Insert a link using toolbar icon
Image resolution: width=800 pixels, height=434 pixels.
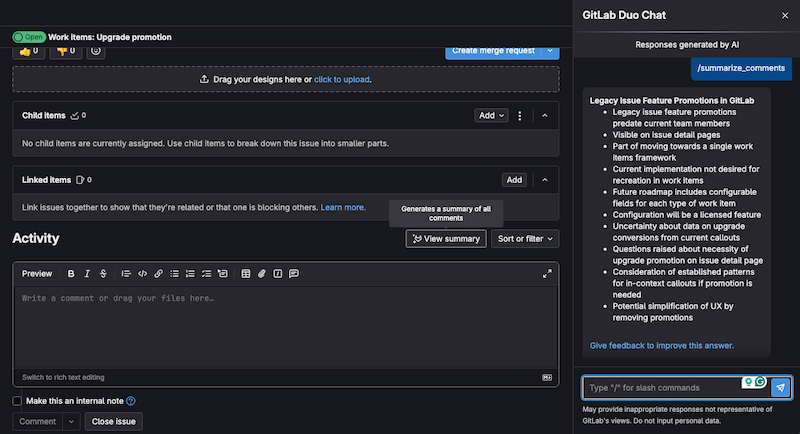pyautogui.click(x=158, y=273)
